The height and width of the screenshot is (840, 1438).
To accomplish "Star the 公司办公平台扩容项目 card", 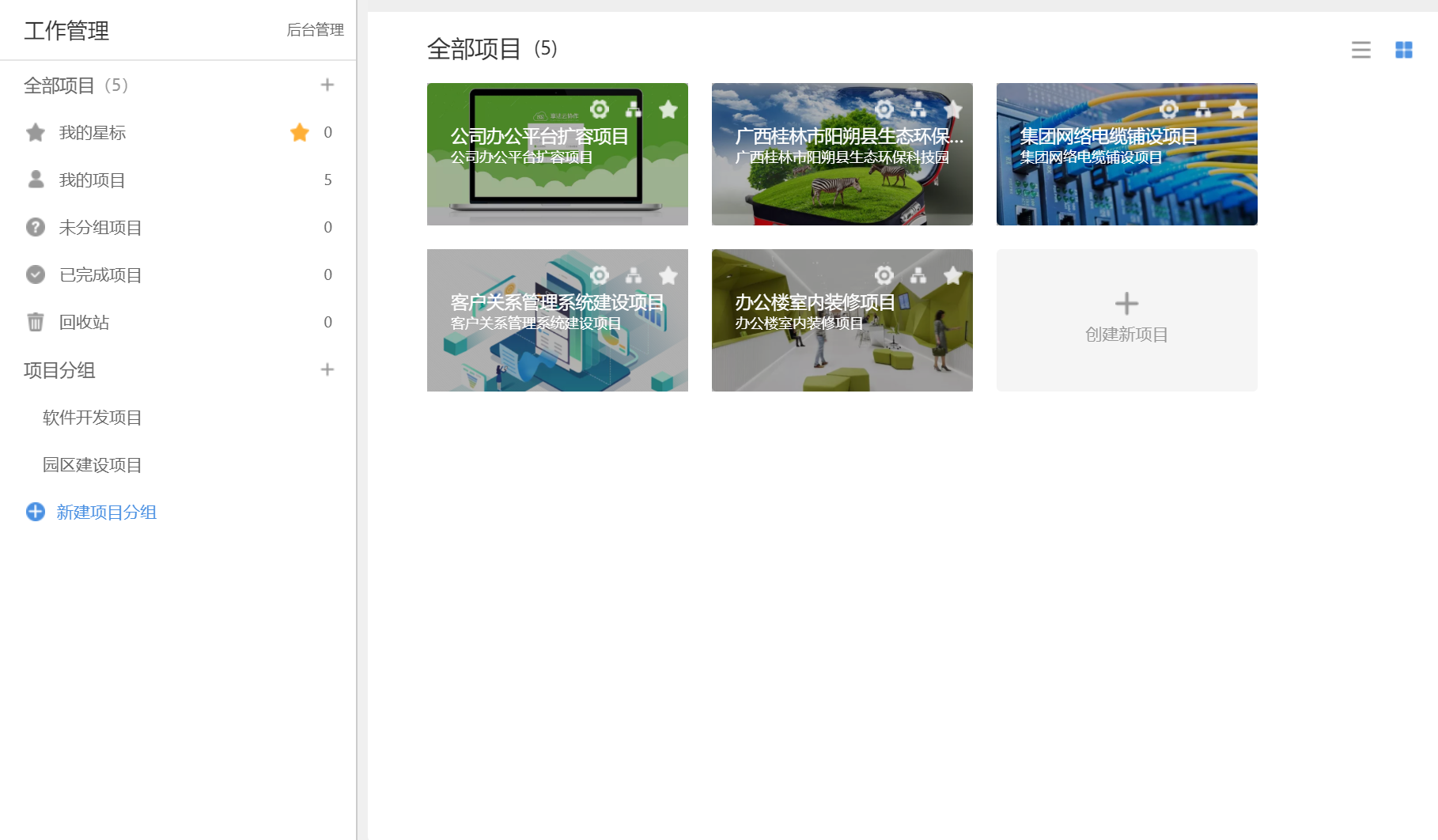I will 668,109.
